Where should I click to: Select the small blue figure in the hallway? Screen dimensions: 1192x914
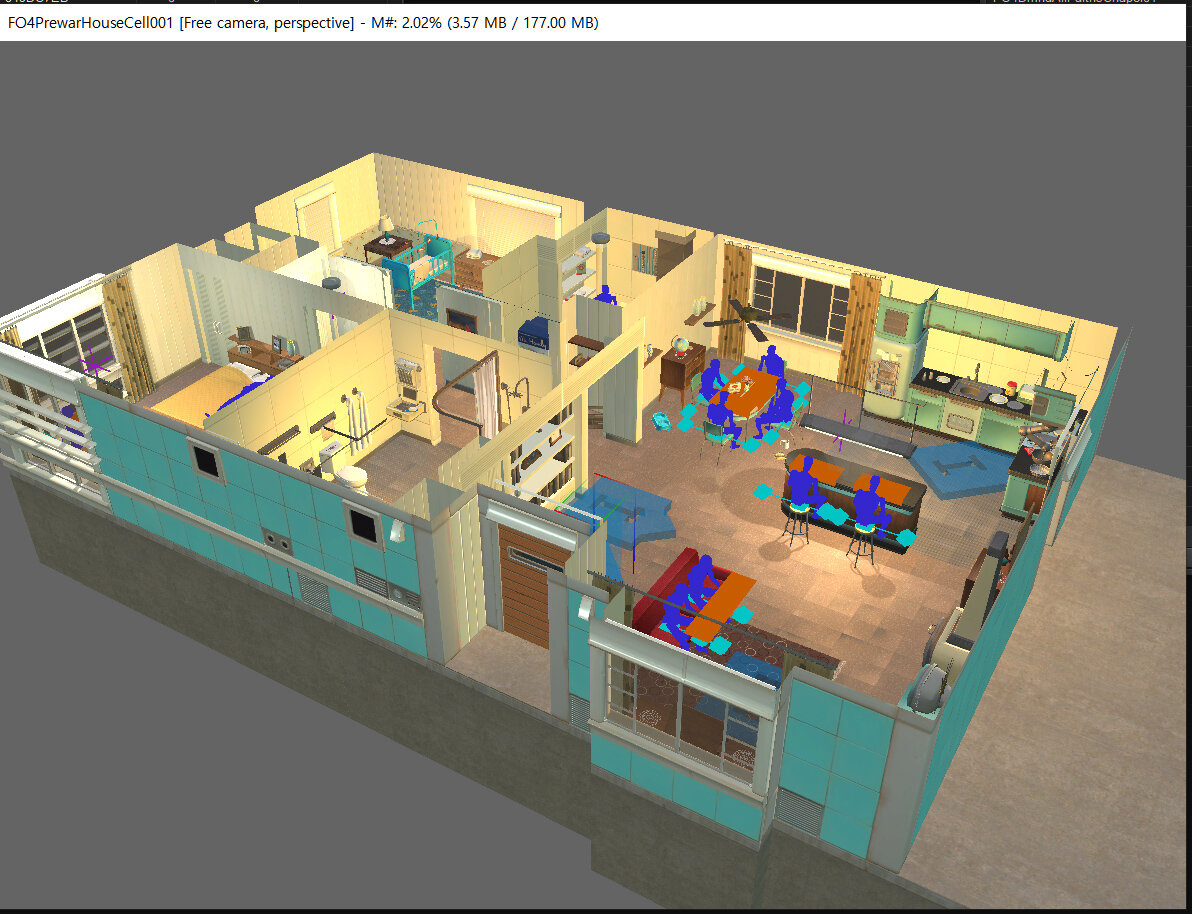pos(605,294)
